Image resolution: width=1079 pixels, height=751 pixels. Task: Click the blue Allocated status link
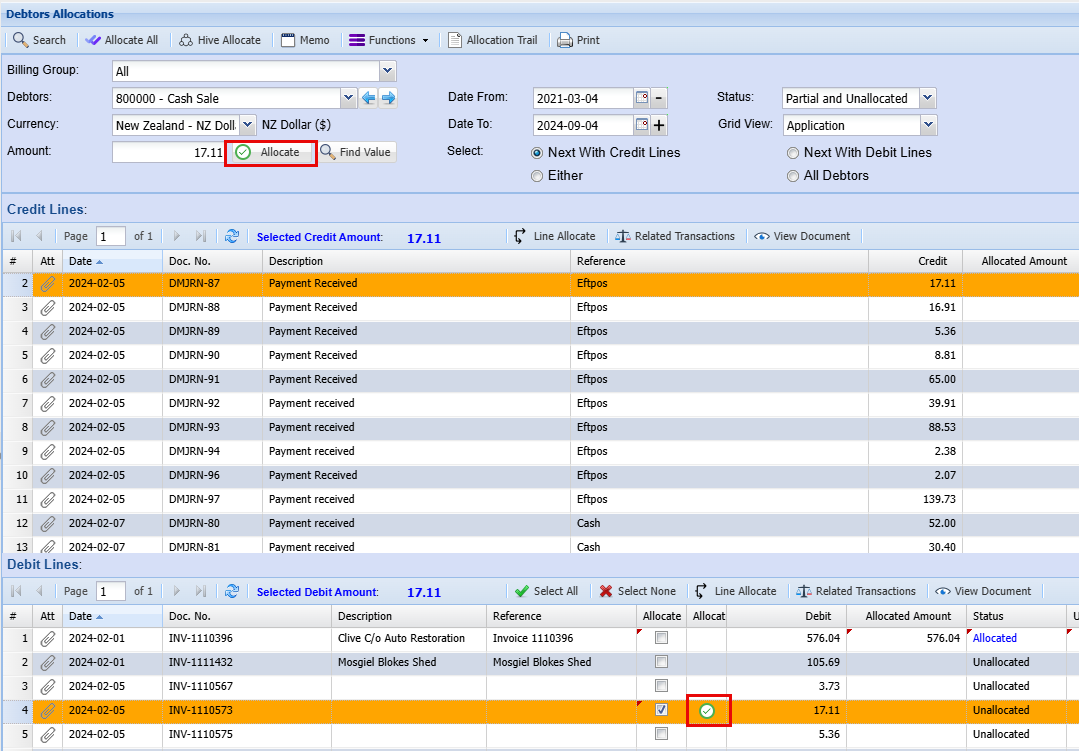pyautogui.click(x=994, y=638)
